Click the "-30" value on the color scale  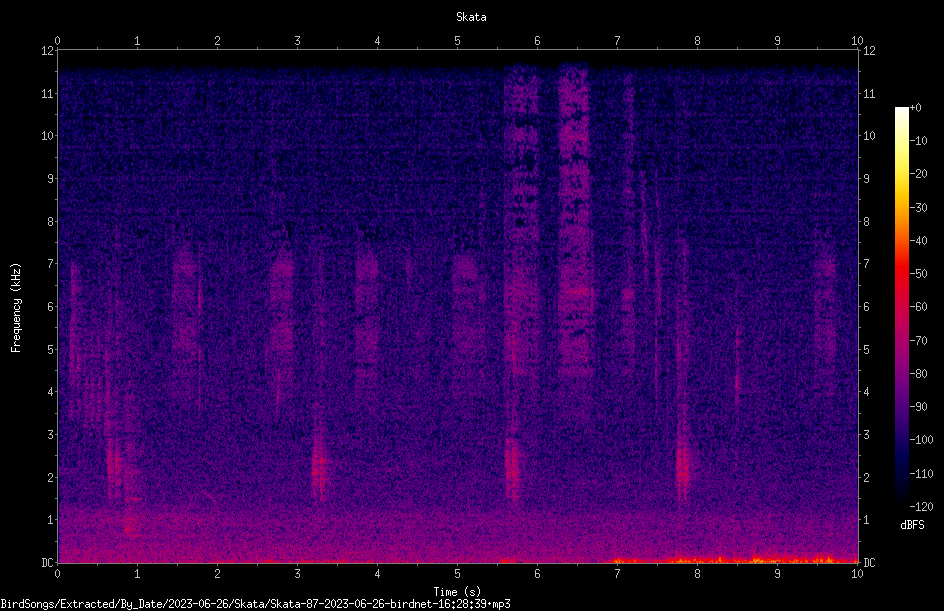tap(918, 207)
